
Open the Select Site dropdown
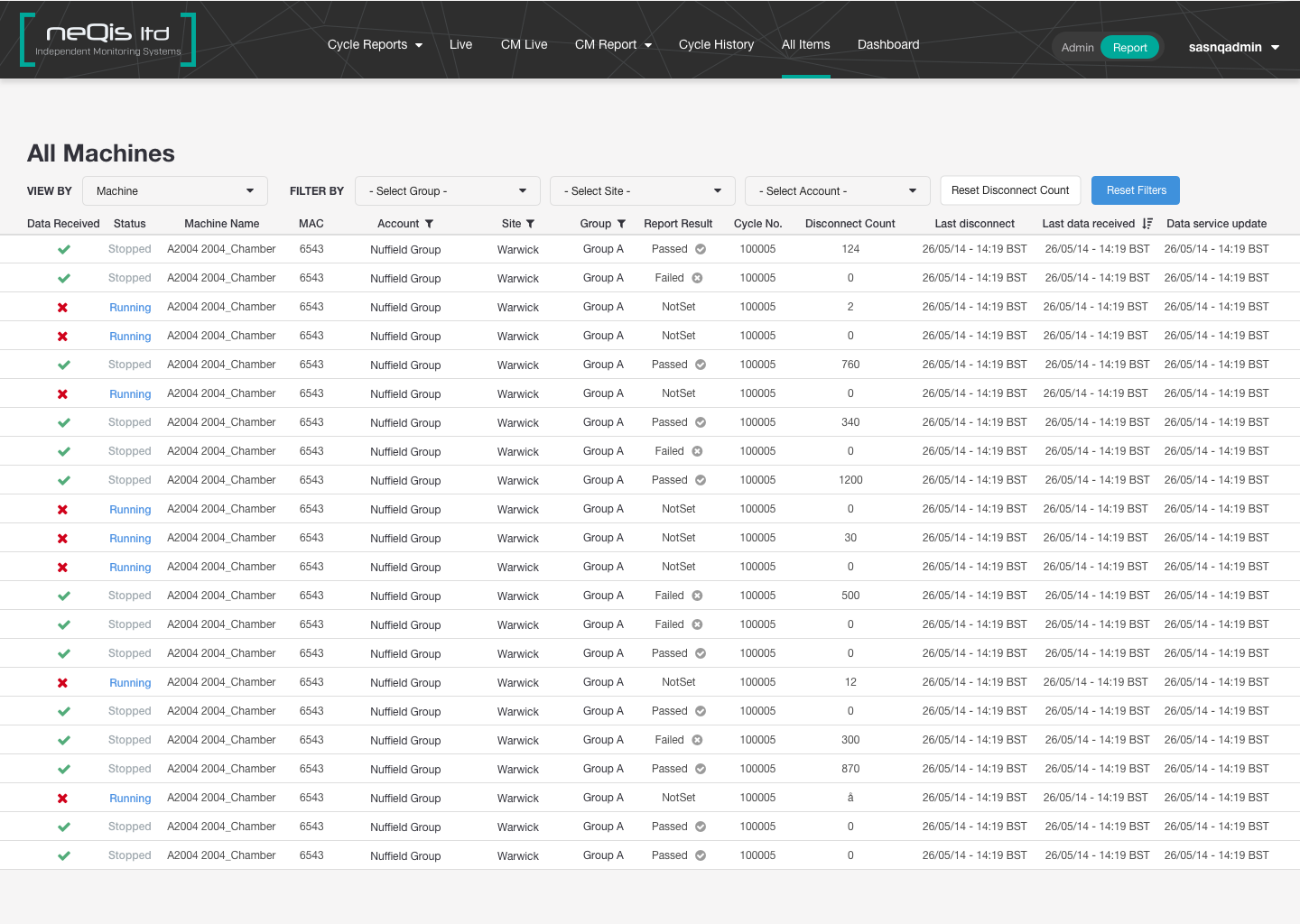click(x=642, y=190)
